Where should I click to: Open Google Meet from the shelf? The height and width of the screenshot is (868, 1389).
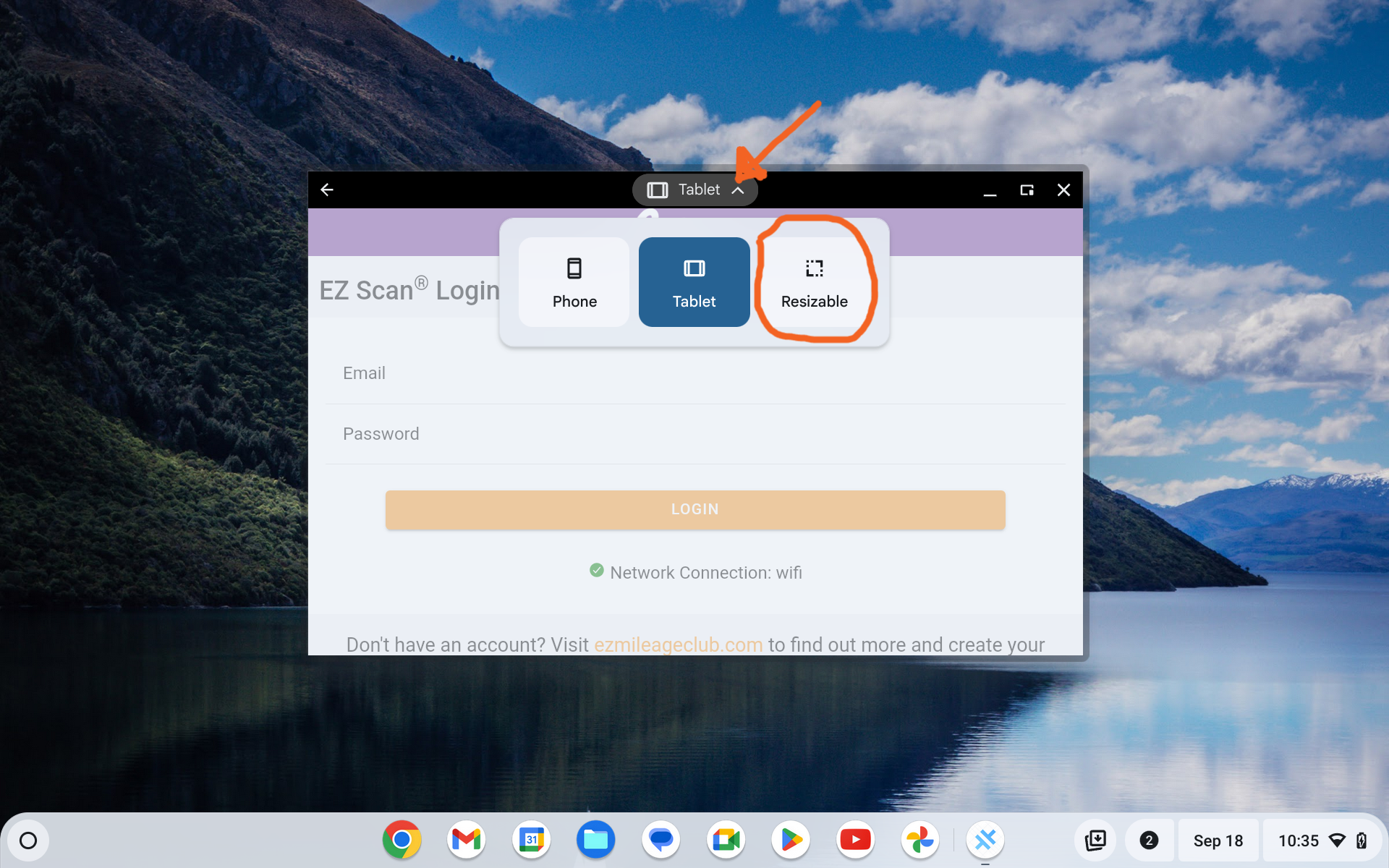pos(726,840)
